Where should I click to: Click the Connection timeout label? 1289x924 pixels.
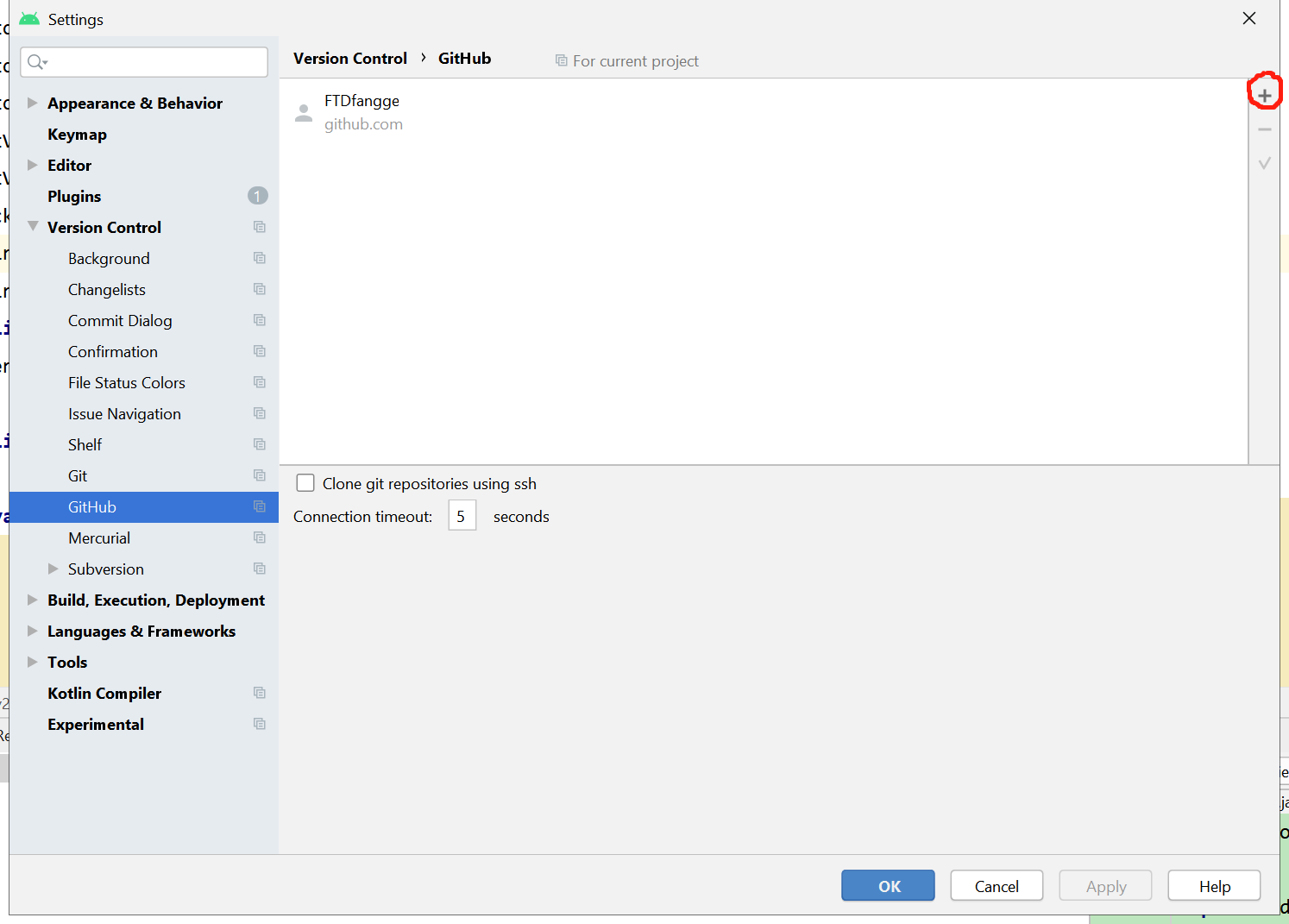coord(363,517)
